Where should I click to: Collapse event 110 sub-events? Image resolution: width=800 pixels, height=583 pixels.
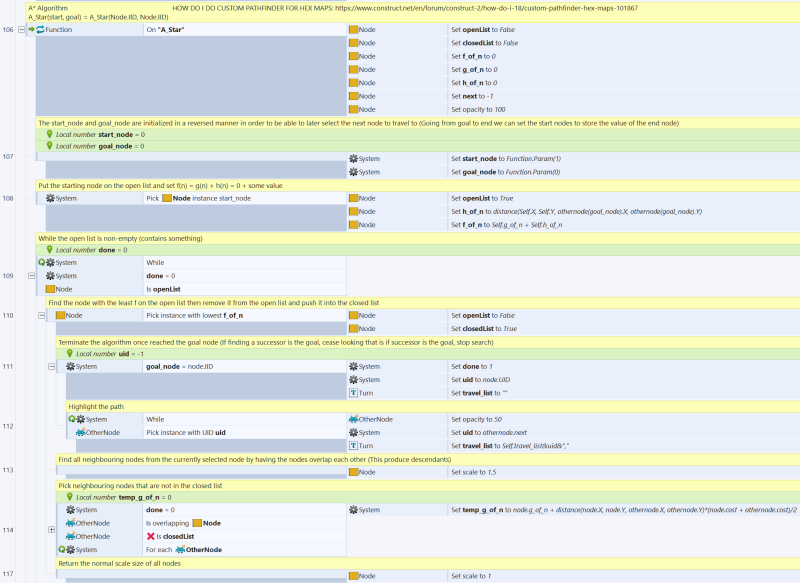42,315
